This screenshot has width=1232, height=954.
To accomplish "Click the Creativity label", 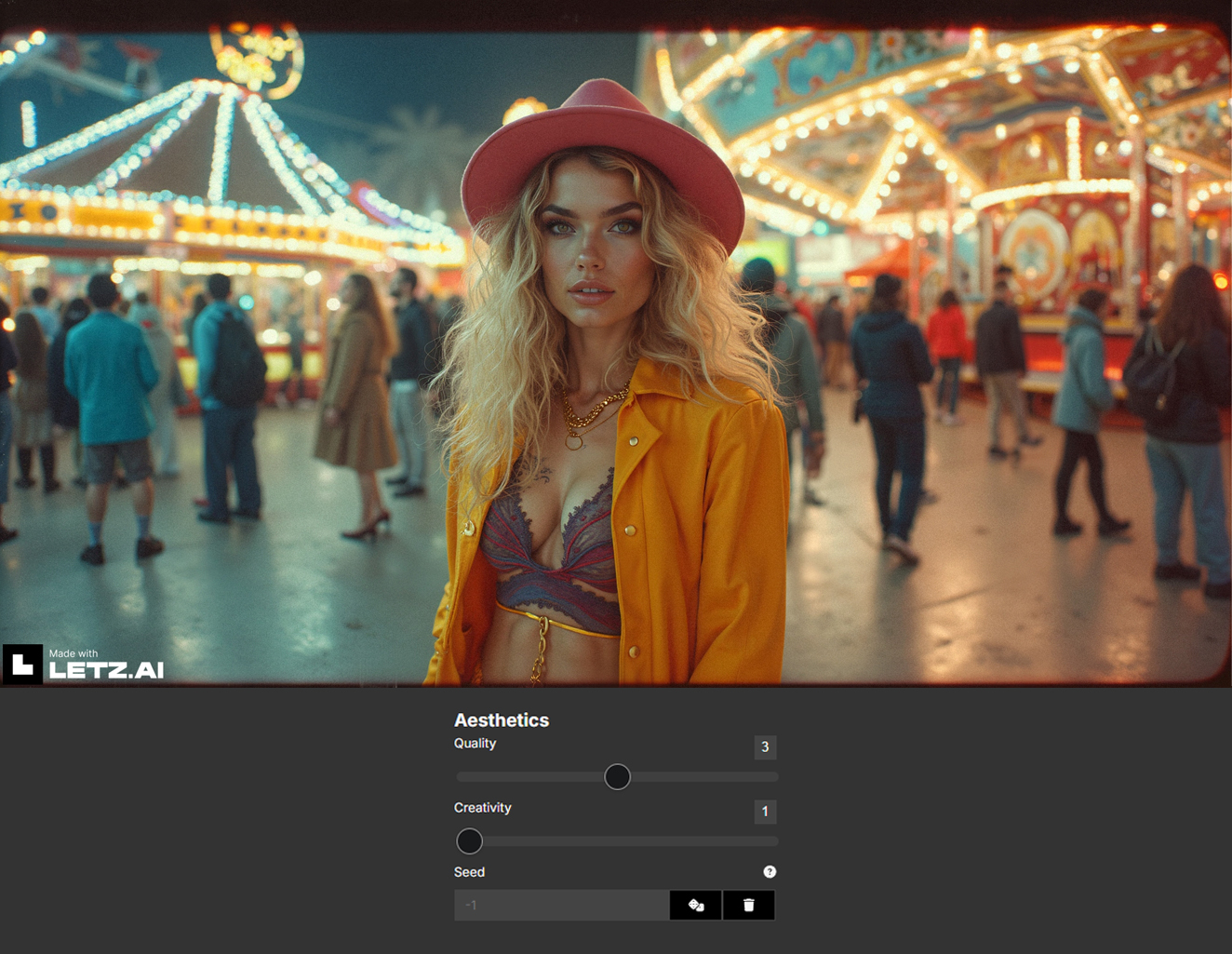I will 482,808.
